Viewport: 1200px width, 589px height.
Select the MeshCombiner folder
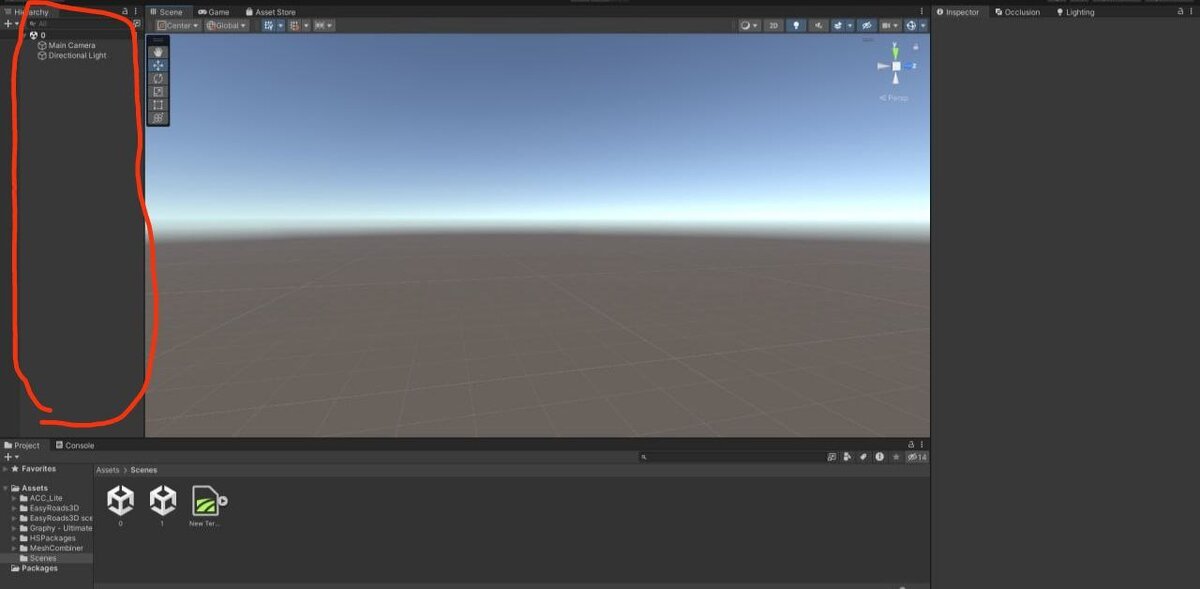click(56, 548)
